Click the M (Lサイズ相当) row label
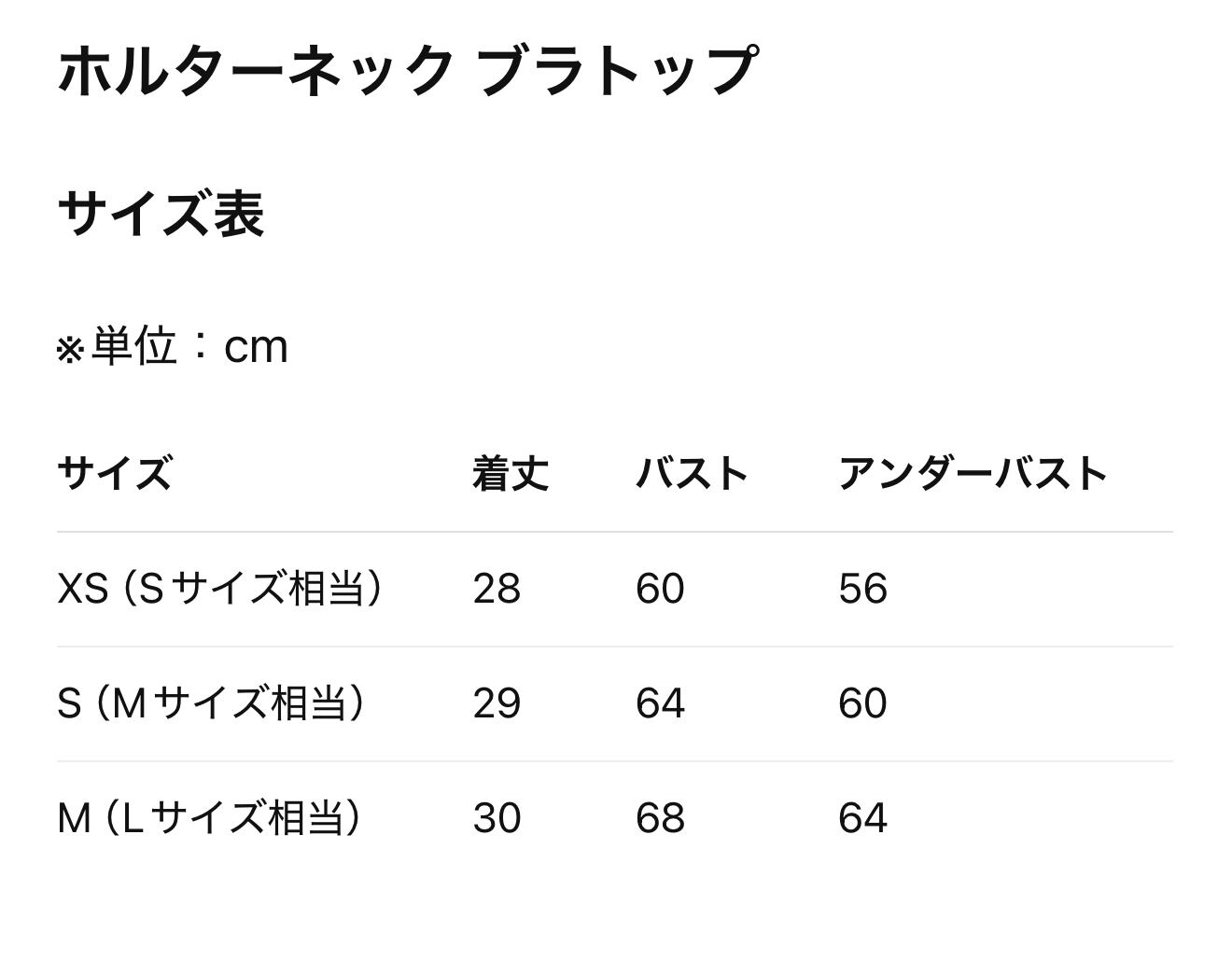This screenshot has height=960, width=1232. coord(209,818)
